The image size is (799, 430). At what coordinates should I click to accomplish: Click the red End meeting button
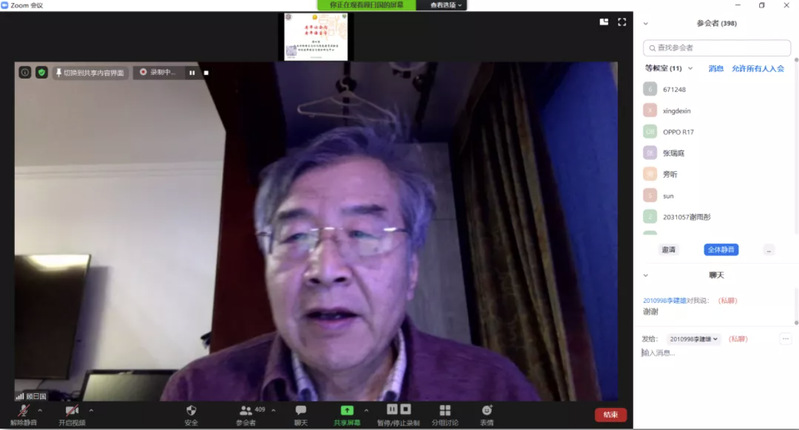tap(610, 414)
